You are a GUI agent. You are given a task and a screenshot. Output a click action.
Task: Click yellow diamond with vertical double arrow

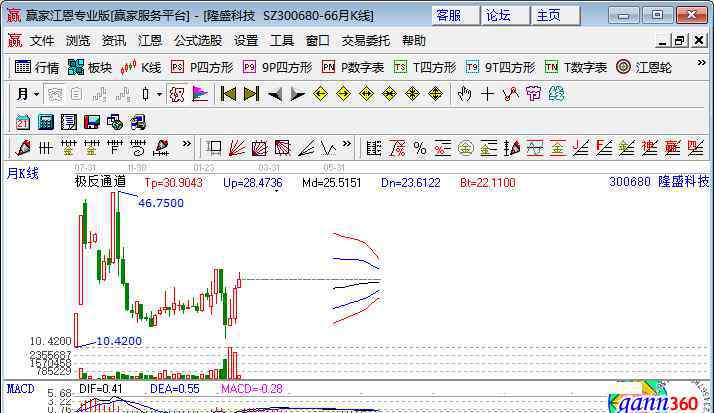point(435,94)
